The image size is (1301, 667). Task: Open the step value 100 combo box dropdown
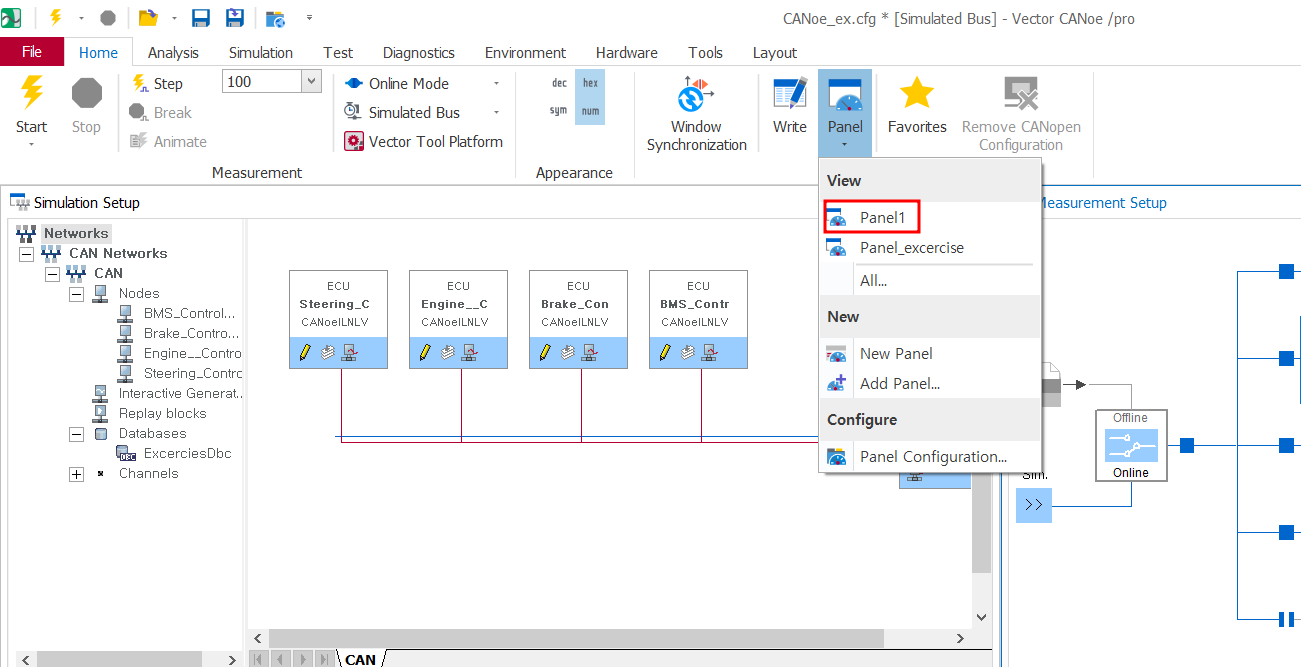pos(310,82)
